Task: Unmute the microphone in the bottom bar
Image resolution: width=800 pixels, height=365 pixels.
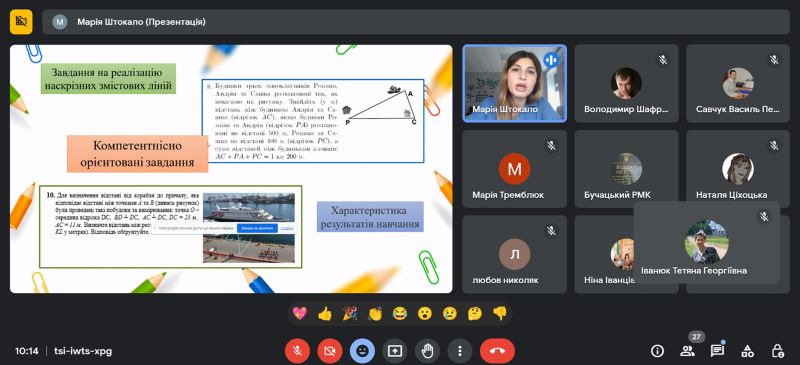Action: [x=297, y=351]
